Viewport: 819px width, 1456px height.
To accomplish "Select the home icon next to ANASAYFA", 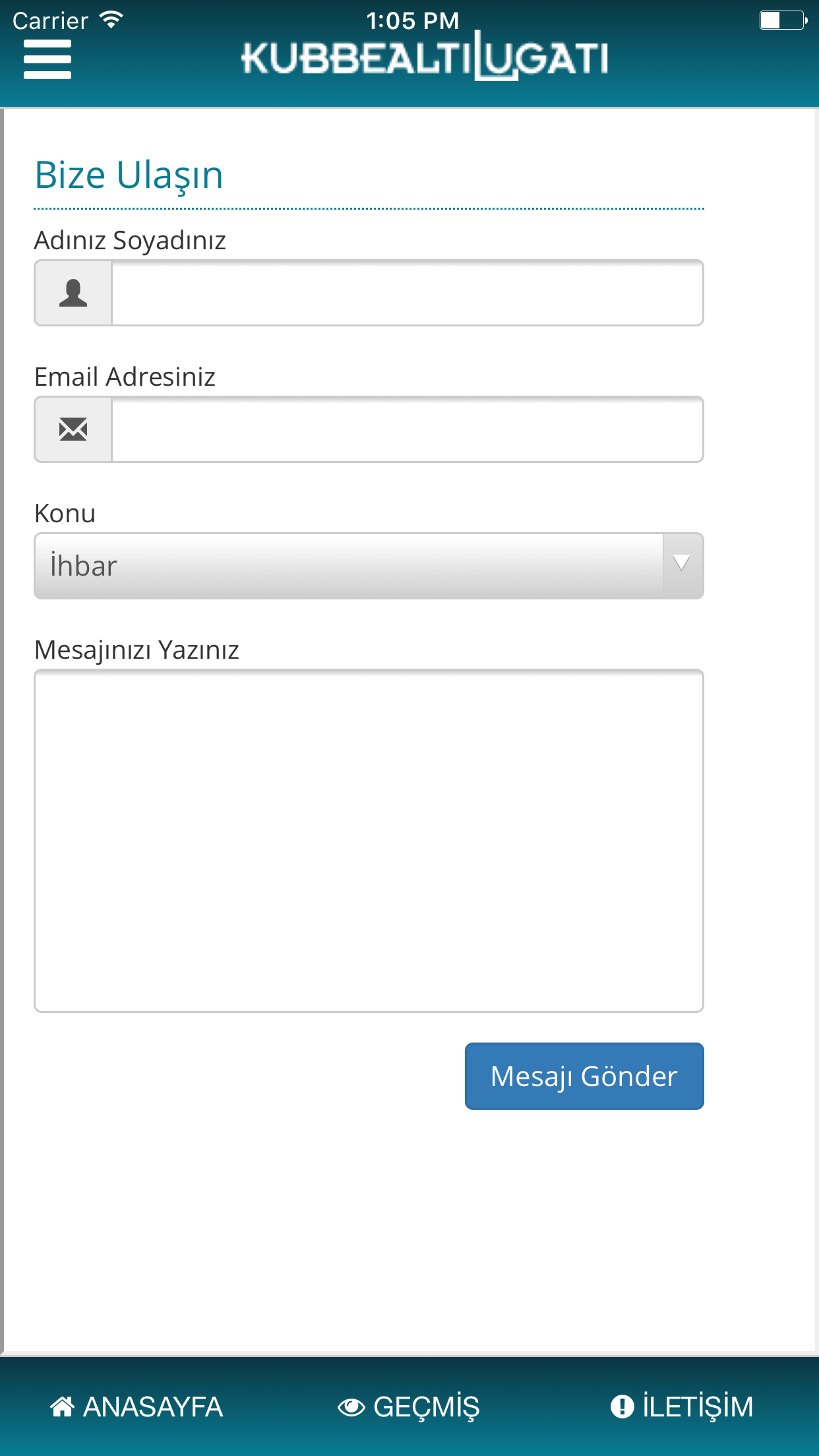I will coord(63,1407).
